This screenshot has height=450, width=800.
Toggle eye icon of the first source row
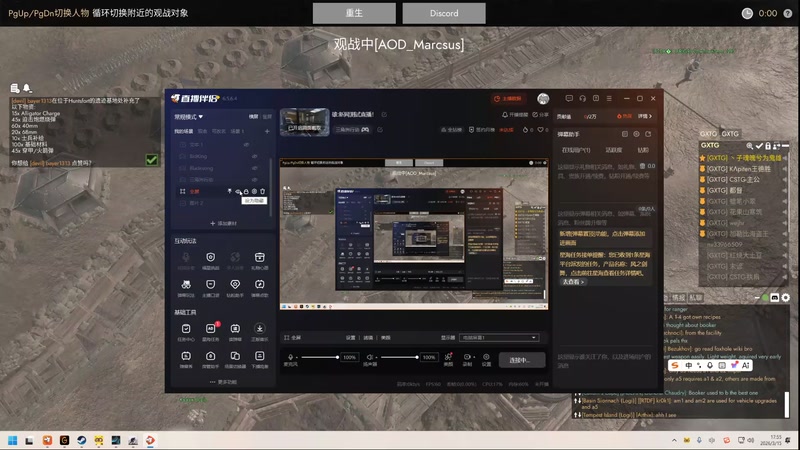(x=246, y=145)
